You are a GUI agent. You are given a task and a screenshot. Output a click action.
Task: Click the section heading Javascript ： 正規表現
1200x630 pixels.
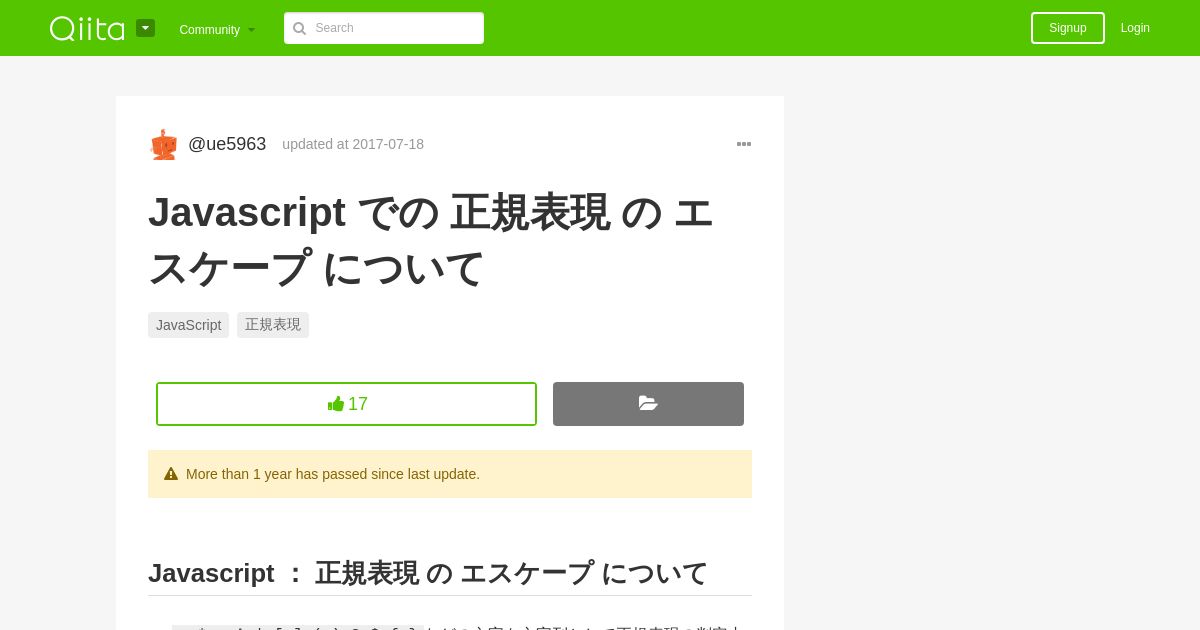[428, 573]
